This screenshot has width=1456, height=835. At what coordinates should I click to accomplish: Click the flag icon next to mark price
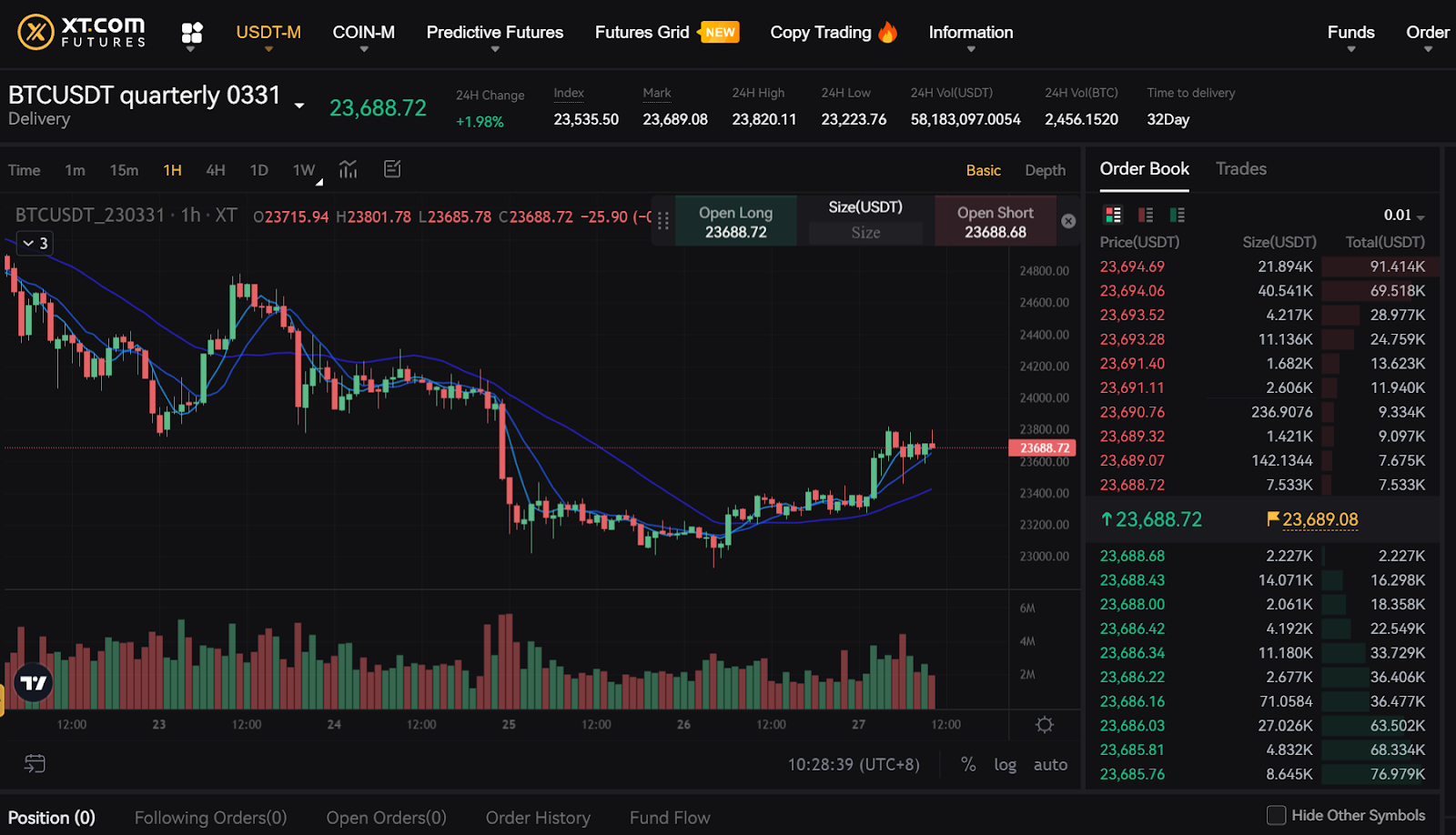pos(1272,519)
